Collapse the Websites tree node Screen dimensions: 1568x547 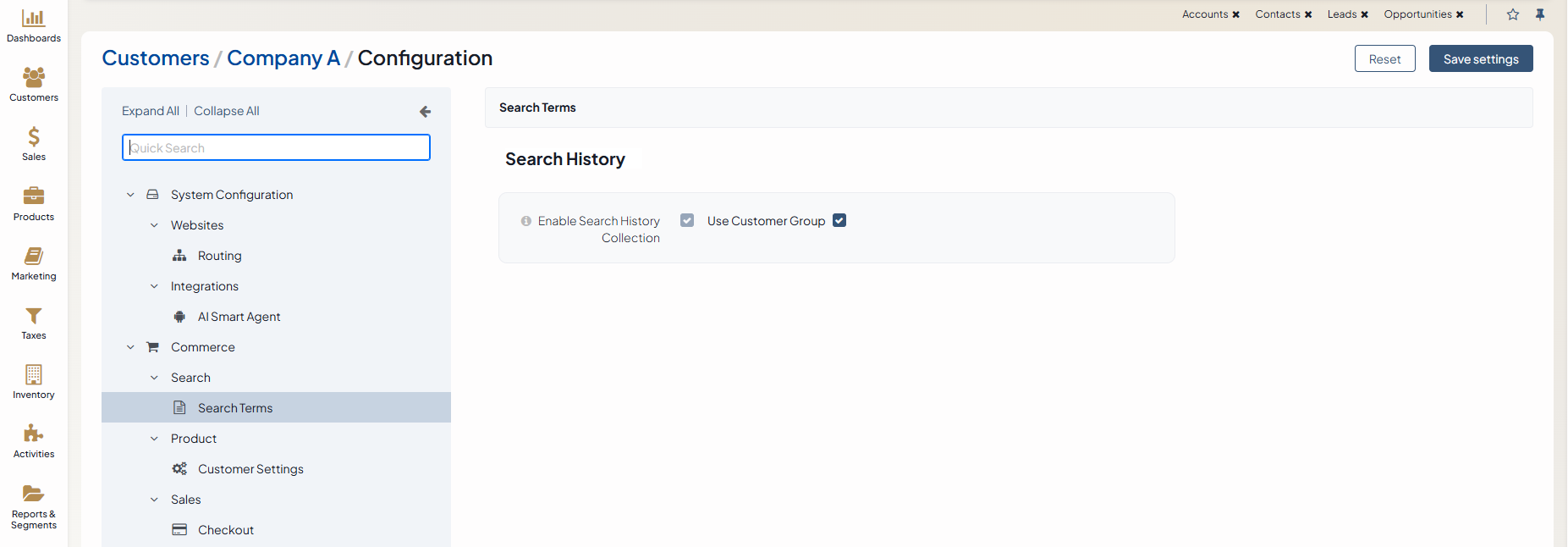coord(154,225)
